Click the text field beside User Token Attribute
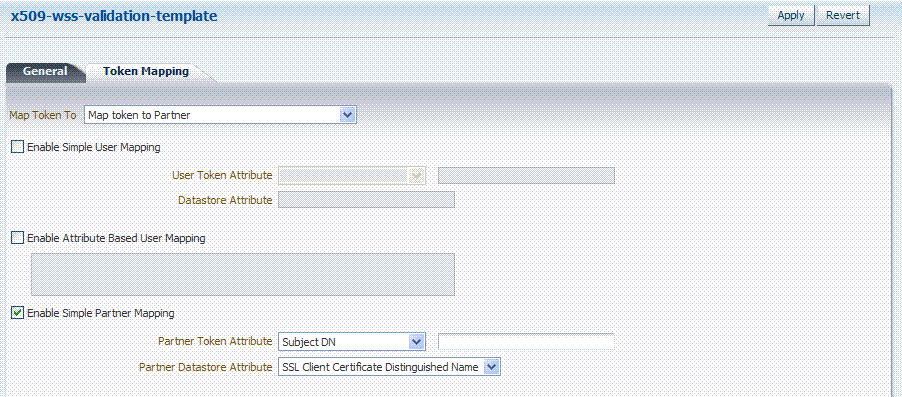Viewport: 902px width, 397px height. click(x=526, y=175)
